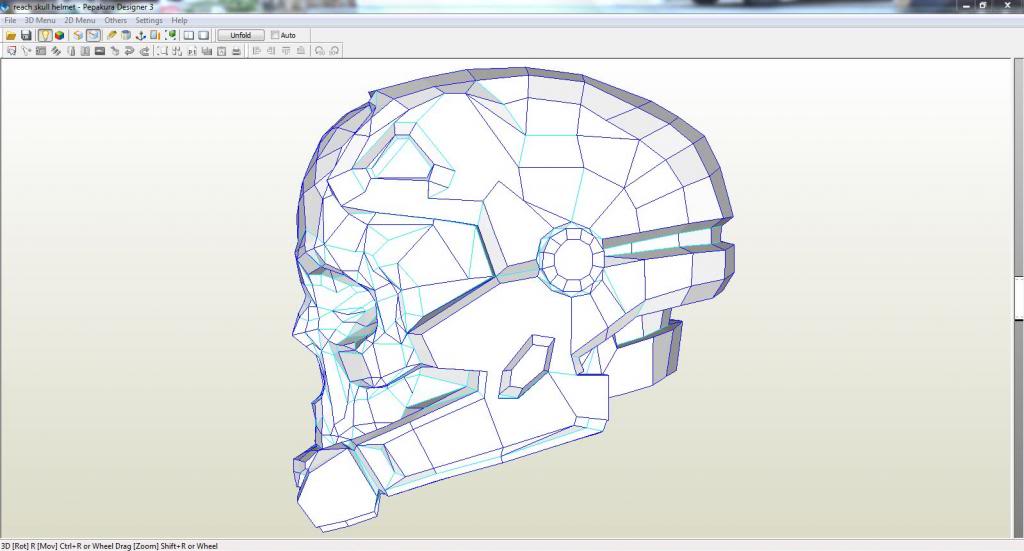The height and width of the screenshot is (551, 1024).
Task: Click the Unfold button
Action: pyautogui.click(x=240, y=35)
